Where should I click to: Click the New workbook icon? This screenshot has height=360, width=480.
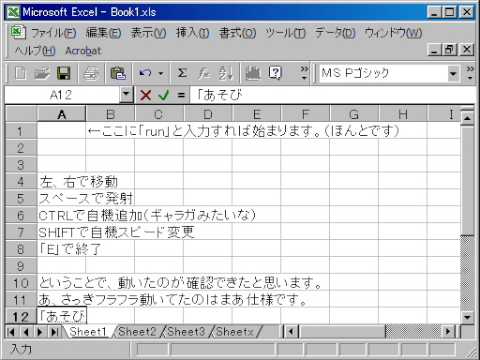click(x=20, y=73)
